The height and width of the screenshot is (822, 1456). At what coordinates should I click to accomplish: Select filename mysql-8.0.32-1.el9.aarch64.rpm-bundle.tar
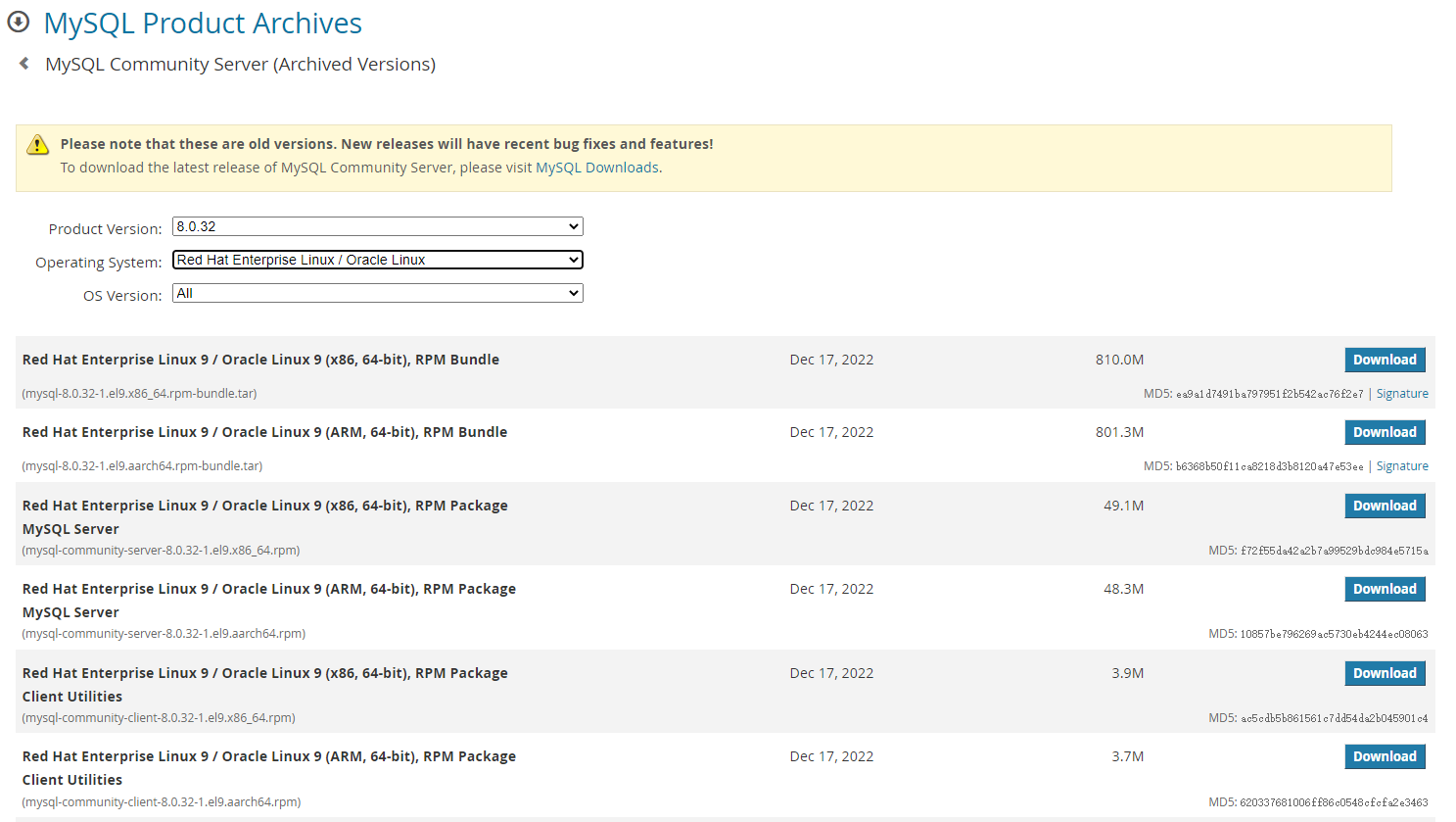[x=142, y=466]
